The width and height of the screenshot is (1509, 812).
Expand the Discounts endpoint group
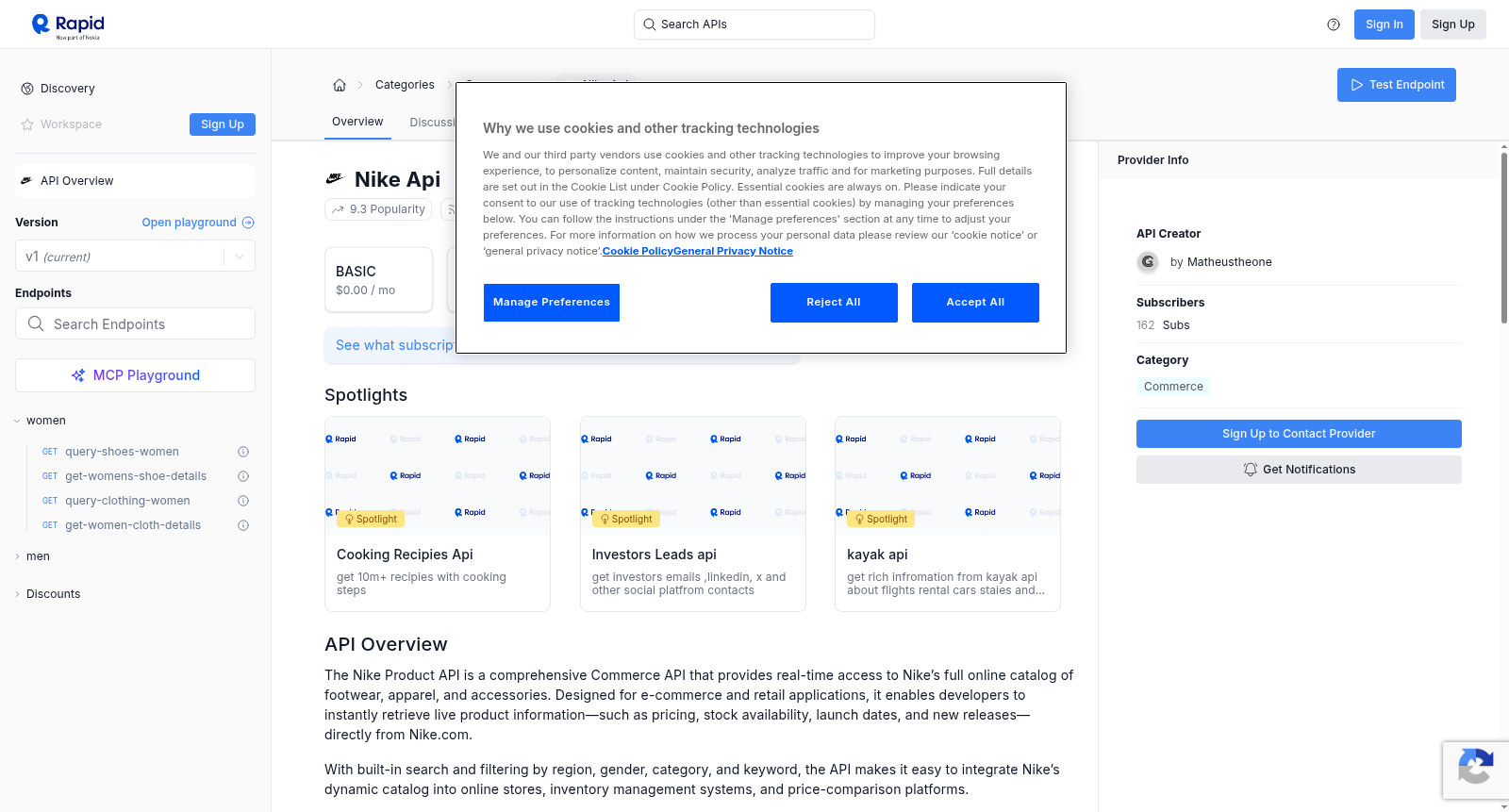(17, 594)
